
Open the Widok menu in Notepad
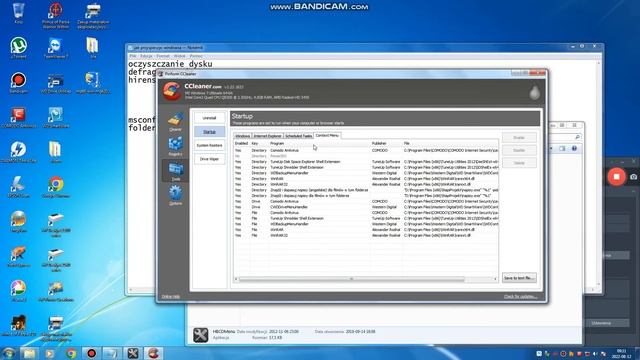tap(180, 56)
